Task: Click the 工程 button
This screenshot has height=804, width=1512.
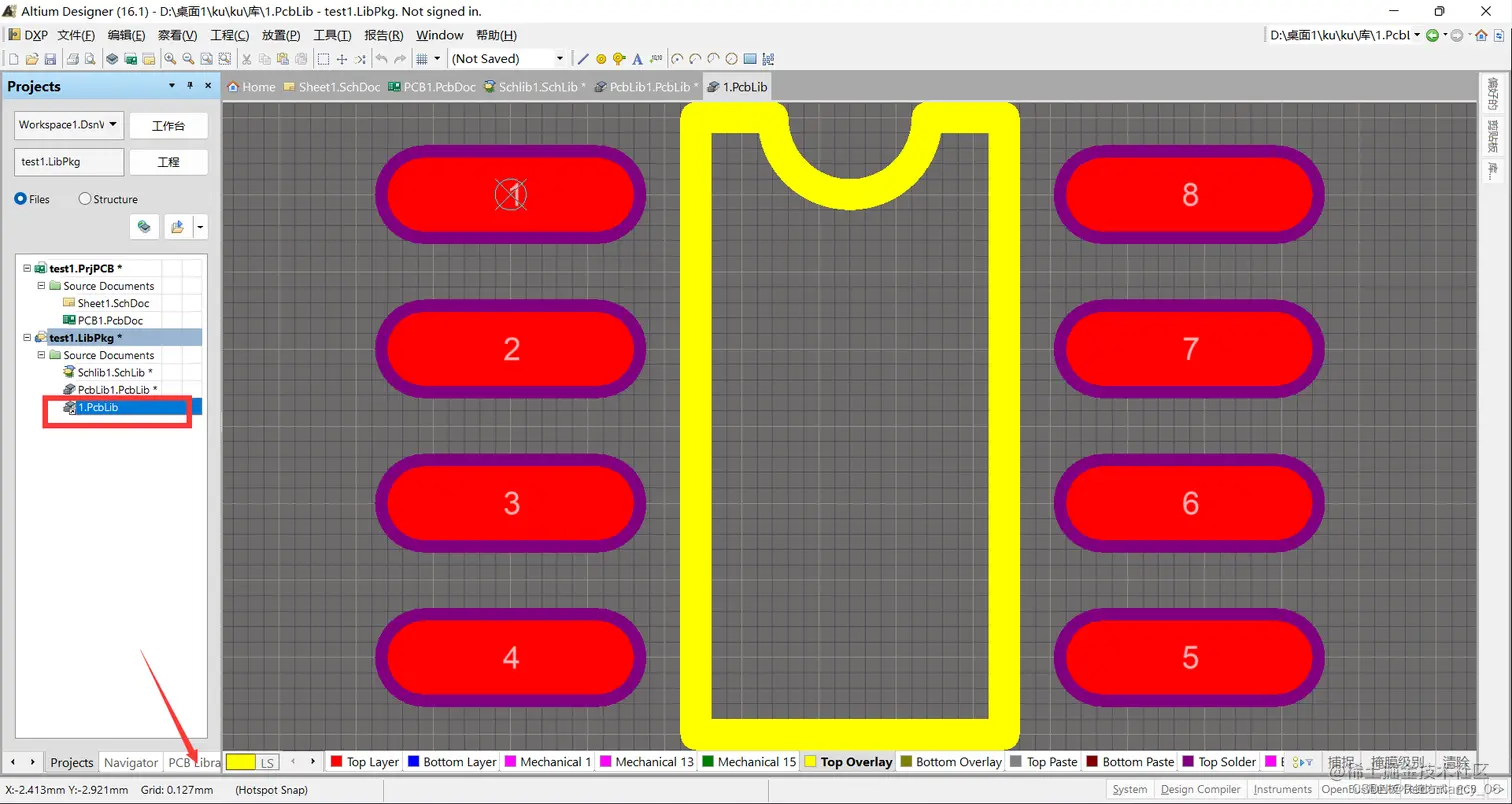Action: [x=168, y=162]
